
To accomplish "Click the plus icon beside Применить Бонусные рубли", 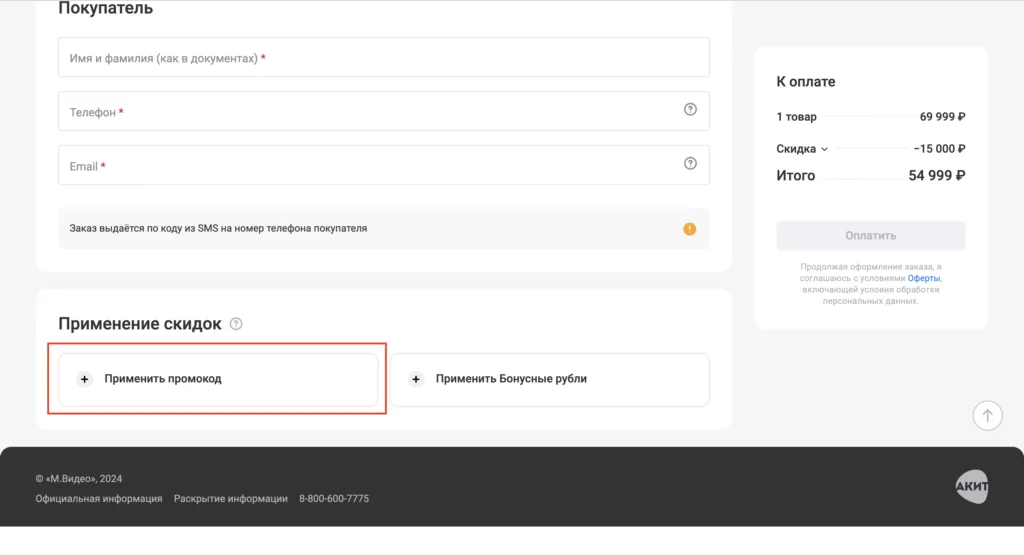I will (416, 379).
